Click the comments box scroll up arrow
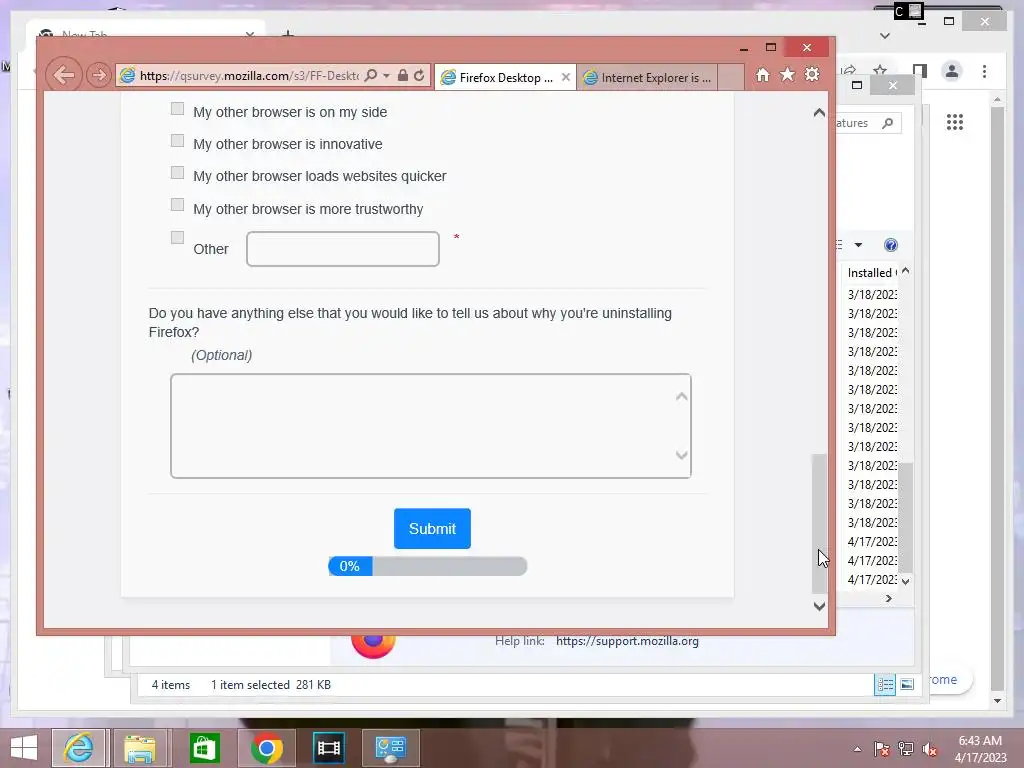 [x=681, y=397]
